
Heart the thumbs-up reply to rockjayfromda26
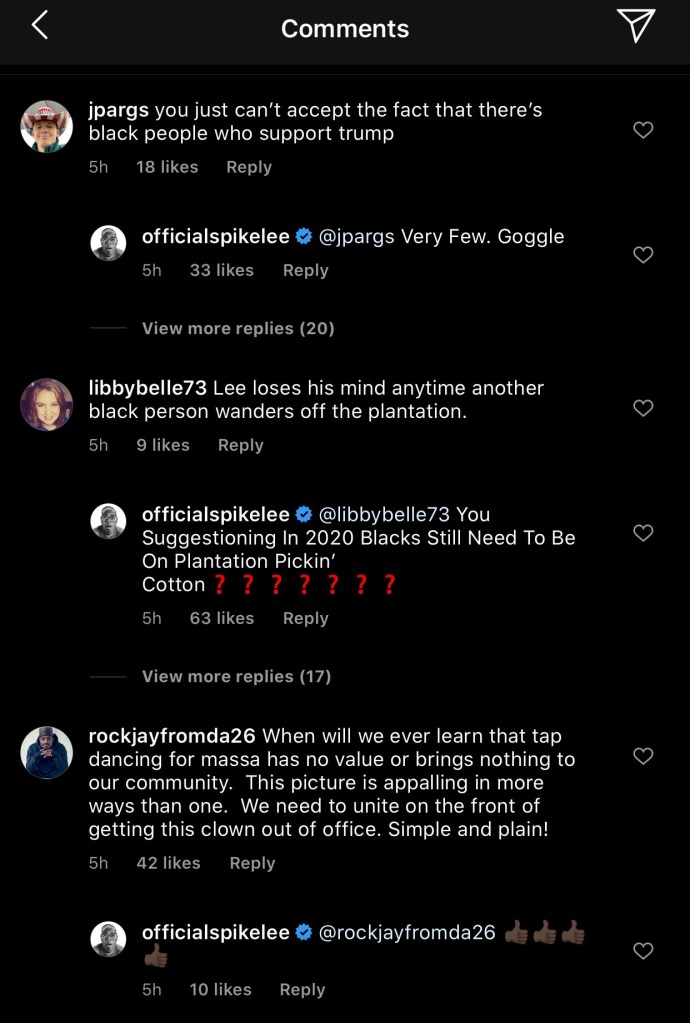click(x=644, y=951)
